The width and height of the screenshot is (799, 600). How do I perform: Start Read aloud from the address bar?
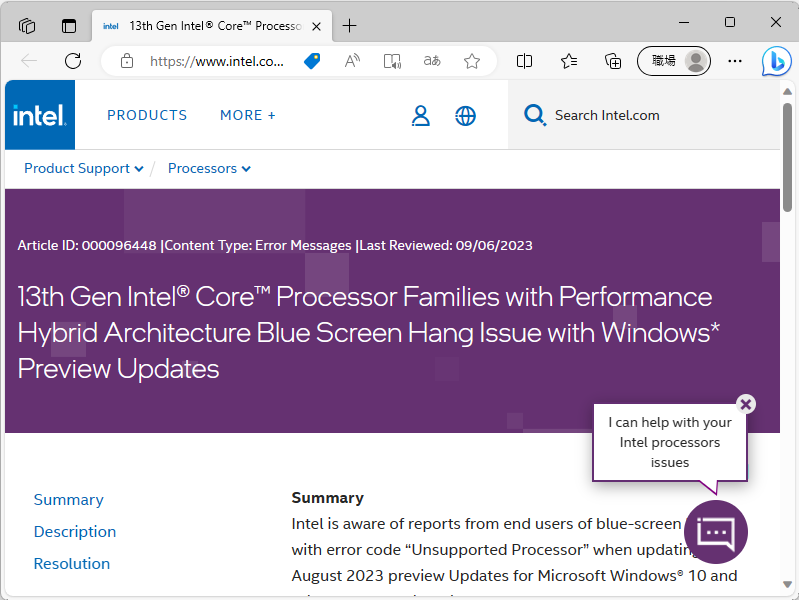352,61
